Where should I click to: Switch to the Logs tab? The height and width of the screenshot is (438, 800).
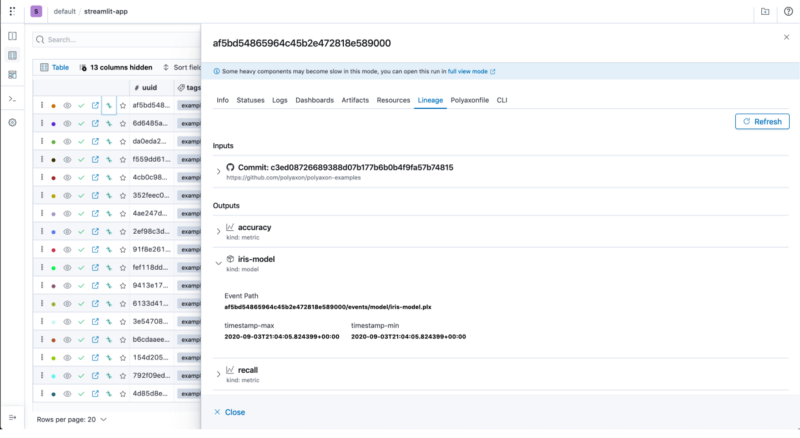(x=280, y=100)
